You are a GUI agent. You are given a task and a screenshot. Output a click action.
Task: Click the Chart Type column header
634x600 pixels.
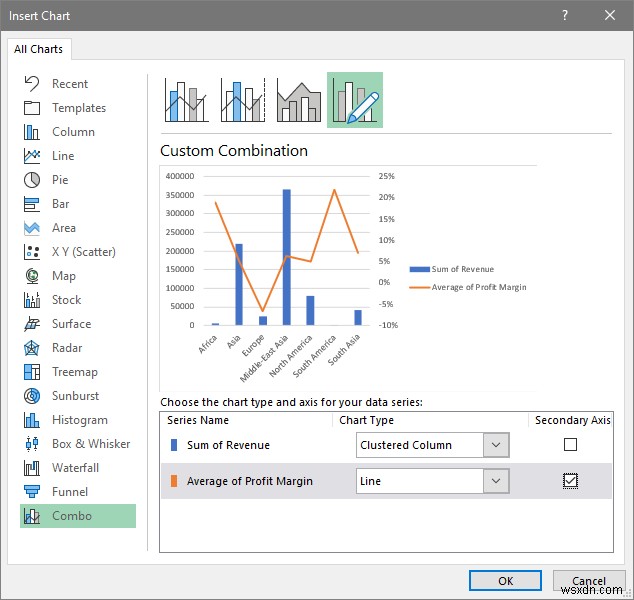[366, 420]
